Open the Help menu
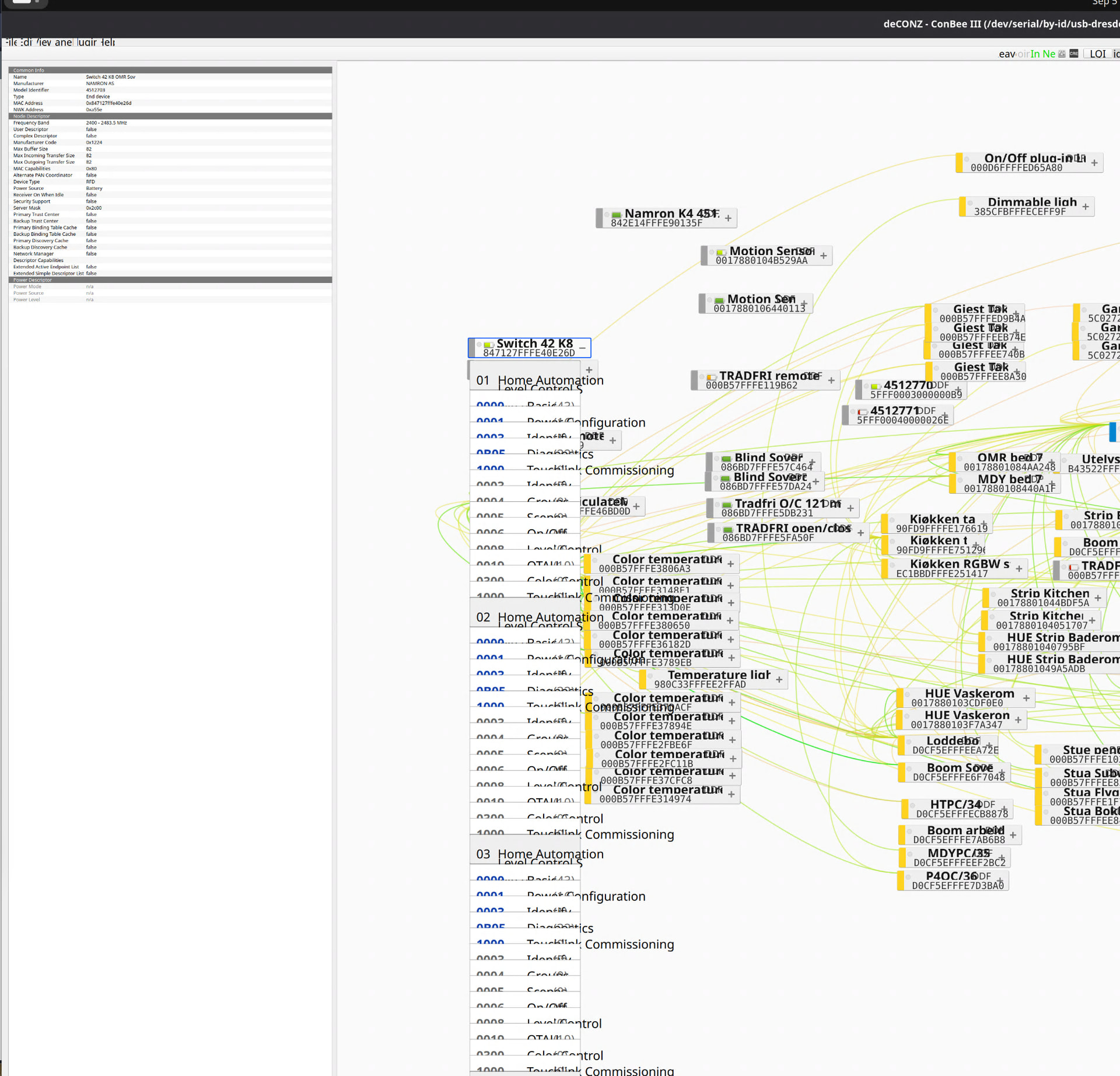Viewport: 1120px width, 1076px height. [107, 42]
